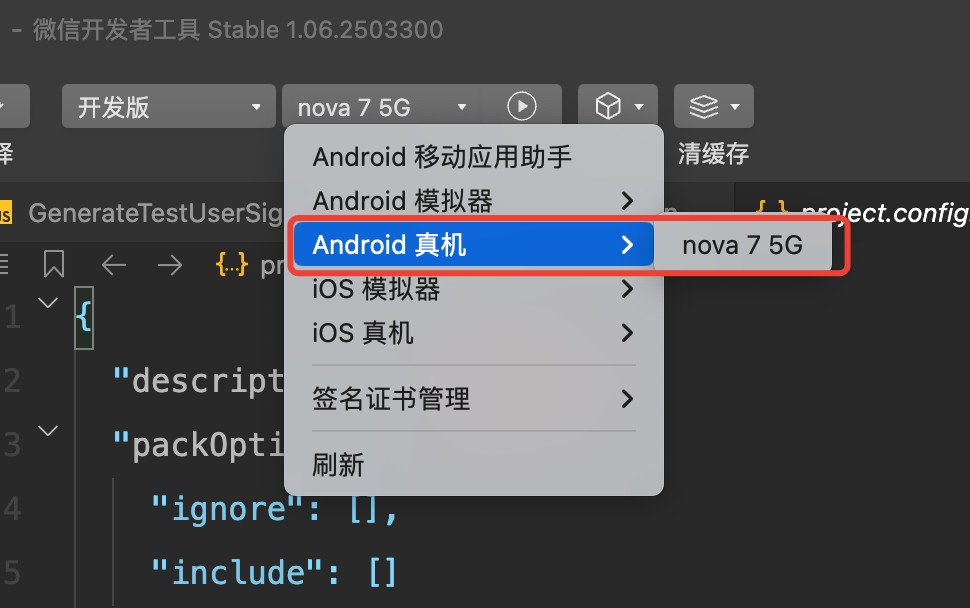Open Android 模拟器 submenu

pos(474,201)
